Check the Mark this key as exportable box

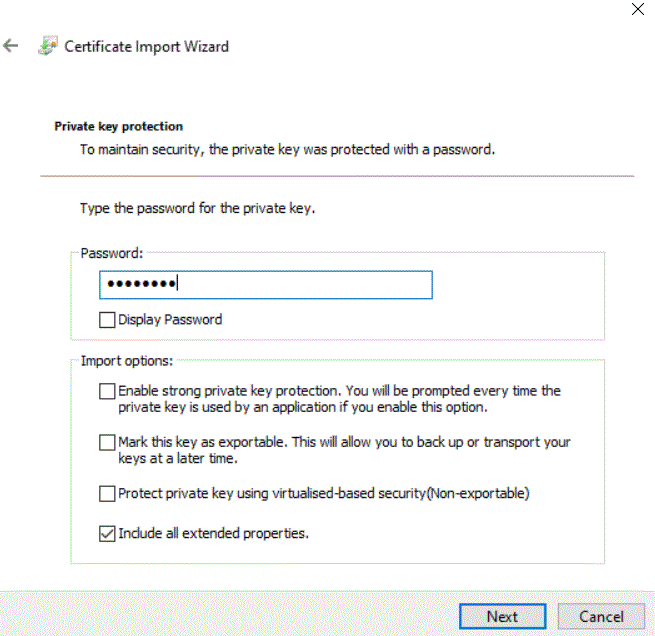tap(107, 443)
